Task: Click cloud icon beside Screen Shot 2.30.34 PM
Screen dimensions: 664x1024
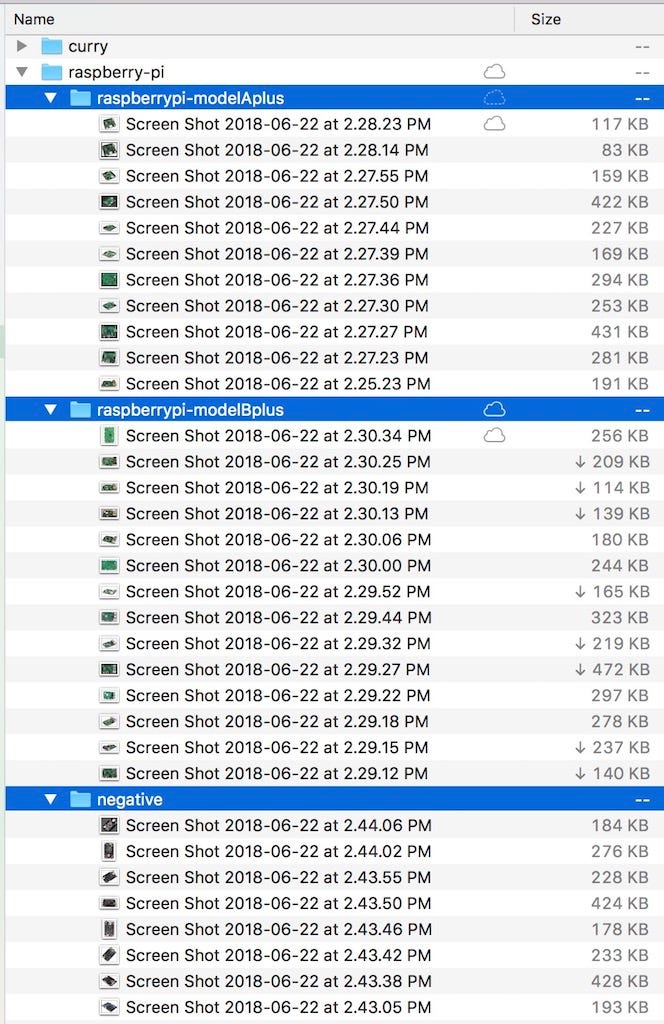Action: [x=494, y=435]
